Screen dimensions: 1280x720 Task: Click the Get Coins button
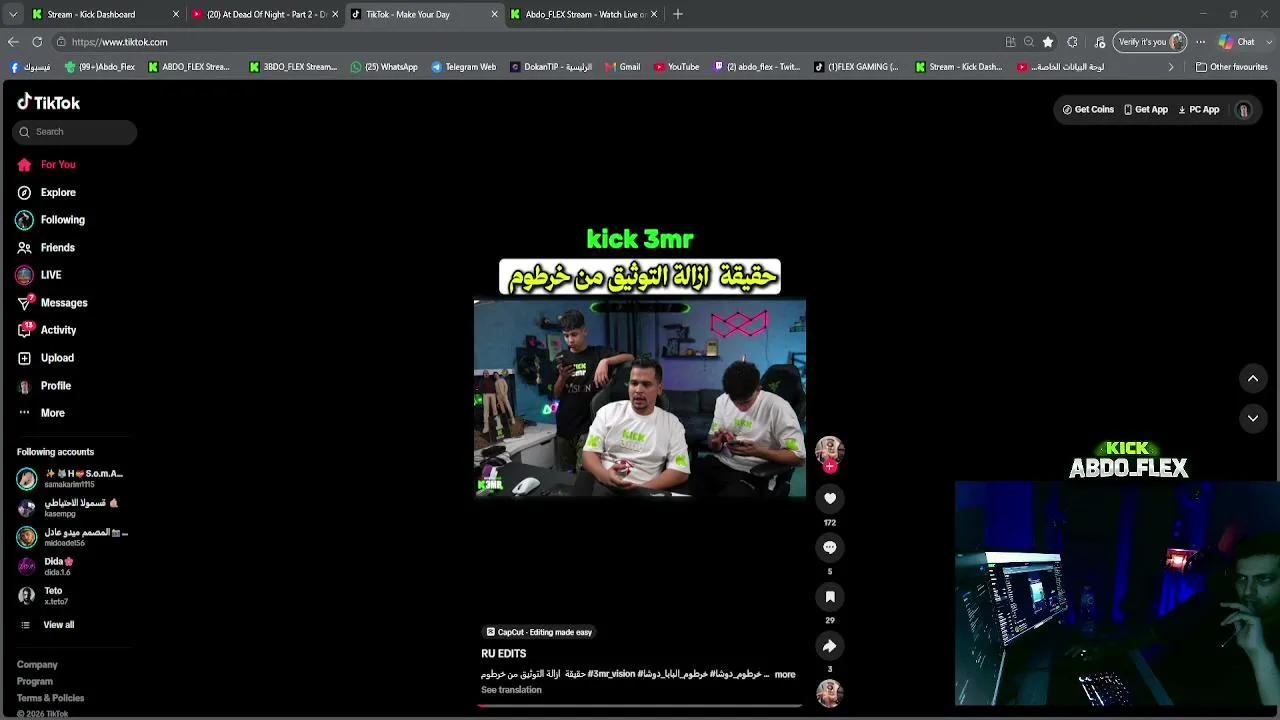pos(1088,110)
